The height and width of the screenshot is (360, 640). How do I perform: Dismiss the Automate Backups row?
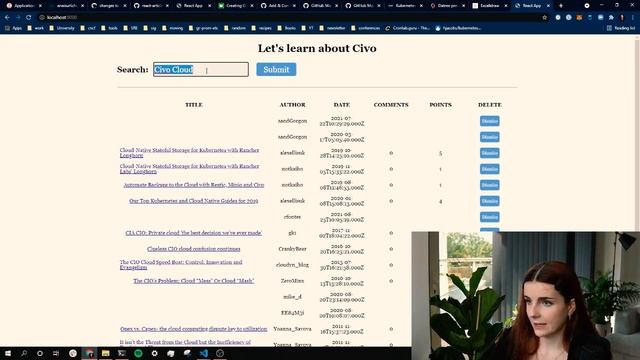(x=489, y=185)
